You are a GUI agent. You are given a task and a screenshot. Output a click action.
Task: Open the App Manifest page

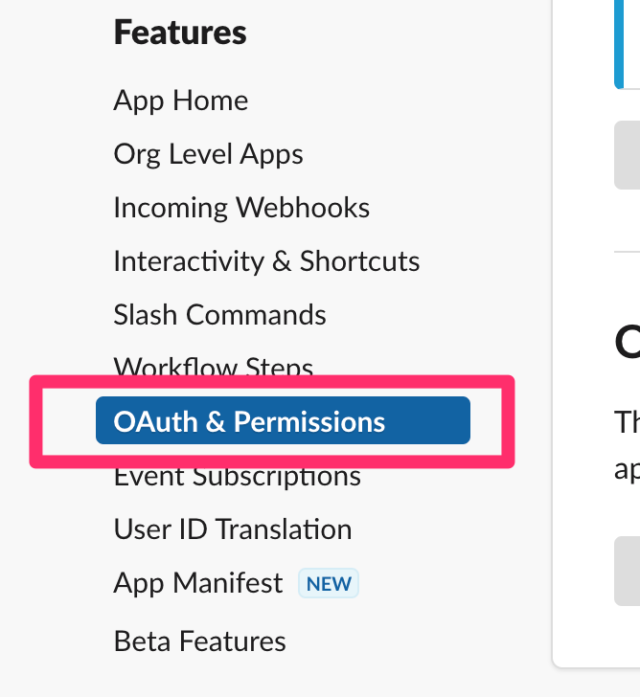pos(198,583)
